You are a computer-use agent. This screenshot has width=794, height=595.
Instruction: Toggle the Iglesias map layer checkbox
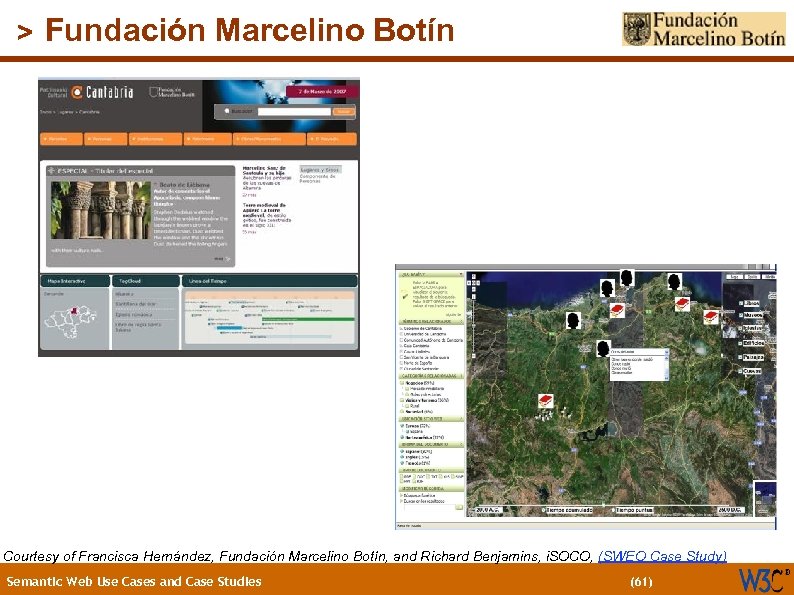coord(740,329)
